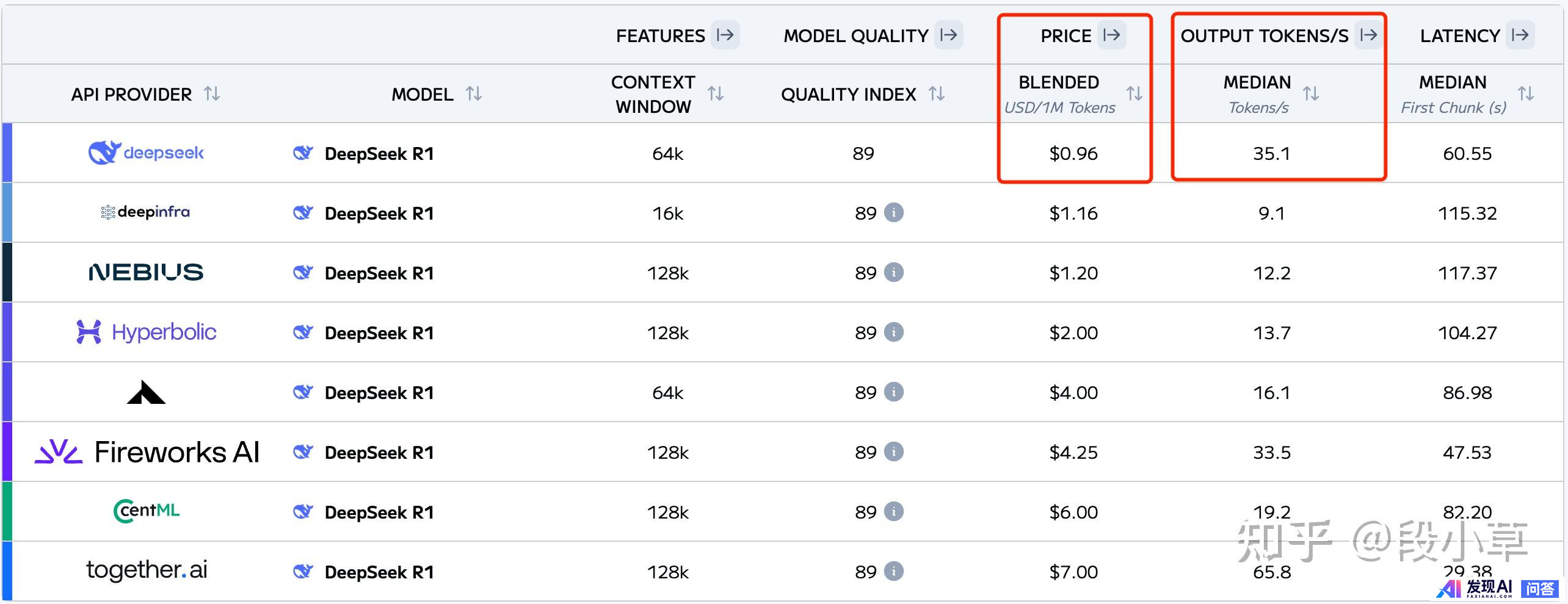This screenshot has width=1568, height=604.
Task: Select the 16.1 tokens/s value
Action: (x=1272, y=392)
